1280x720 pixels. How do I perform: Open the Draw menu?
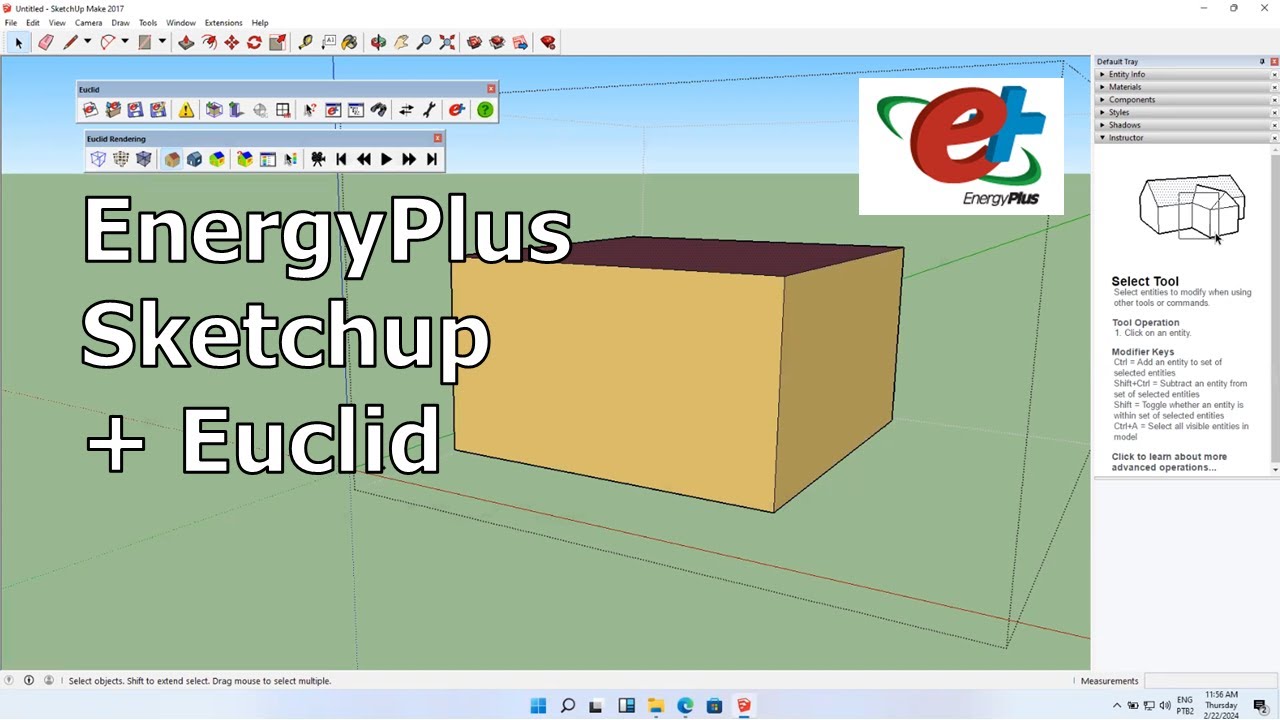(x=120, y=22)
